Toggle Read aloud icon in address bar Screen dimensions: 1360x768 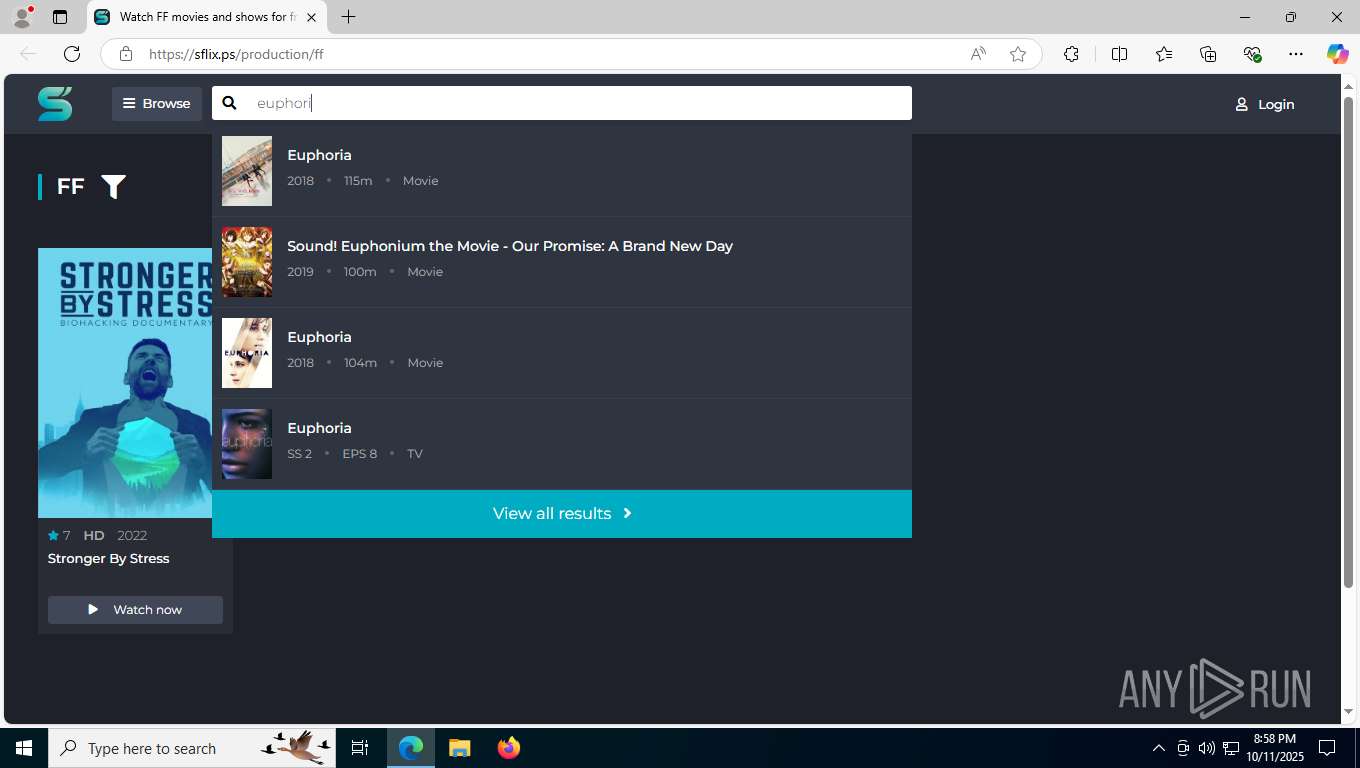point(978,54)
